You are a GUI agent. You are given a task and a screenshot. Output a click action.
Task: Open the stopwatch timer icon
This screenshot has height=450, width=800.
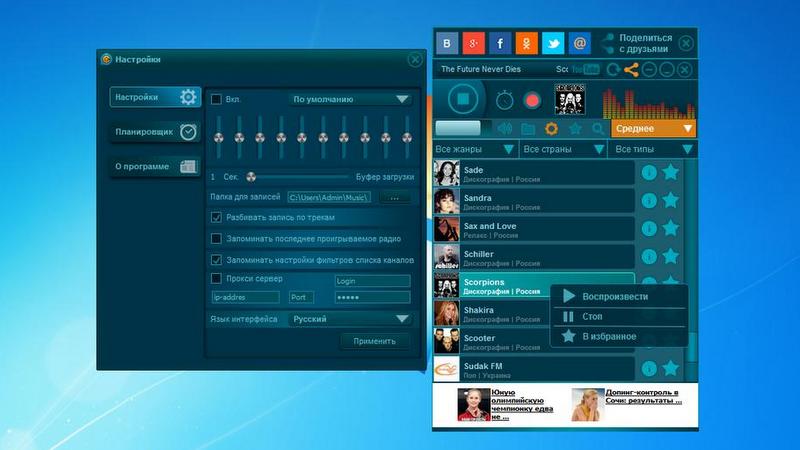click(505, 99)
